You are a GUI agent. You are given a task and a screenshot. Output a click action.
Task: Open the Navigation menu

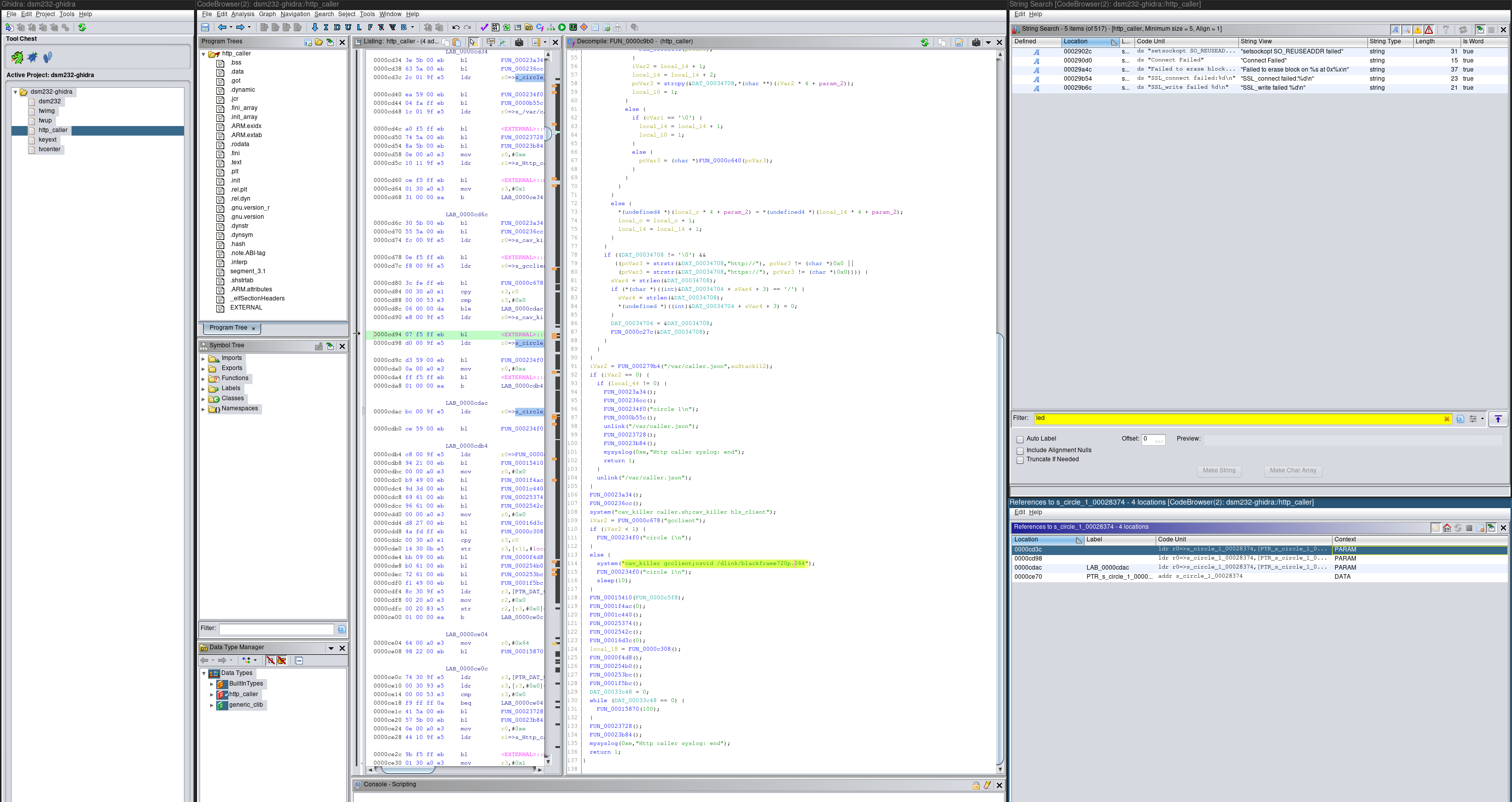[295, 14]
